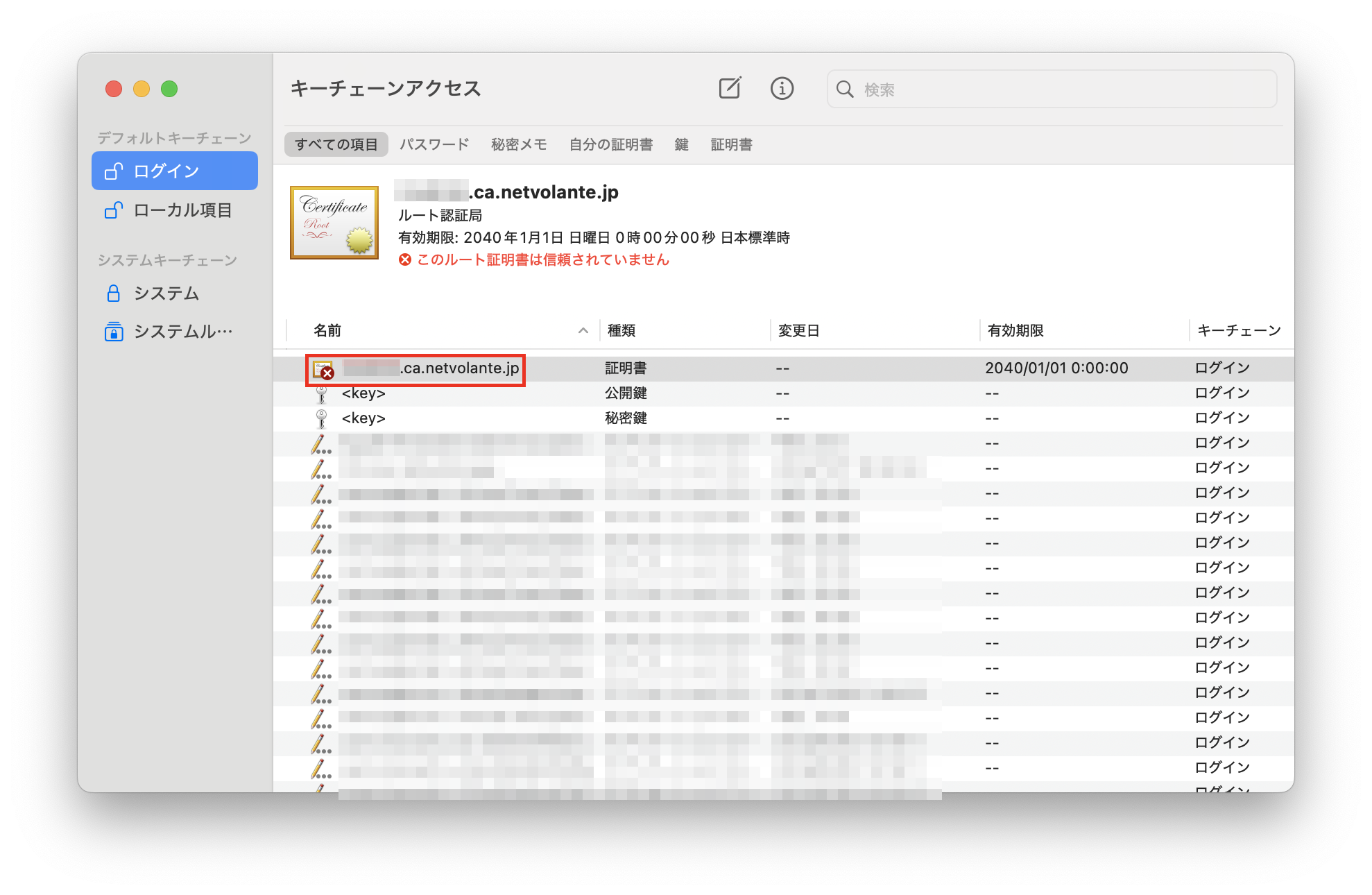Select ログイン in the sidebar

166,170
